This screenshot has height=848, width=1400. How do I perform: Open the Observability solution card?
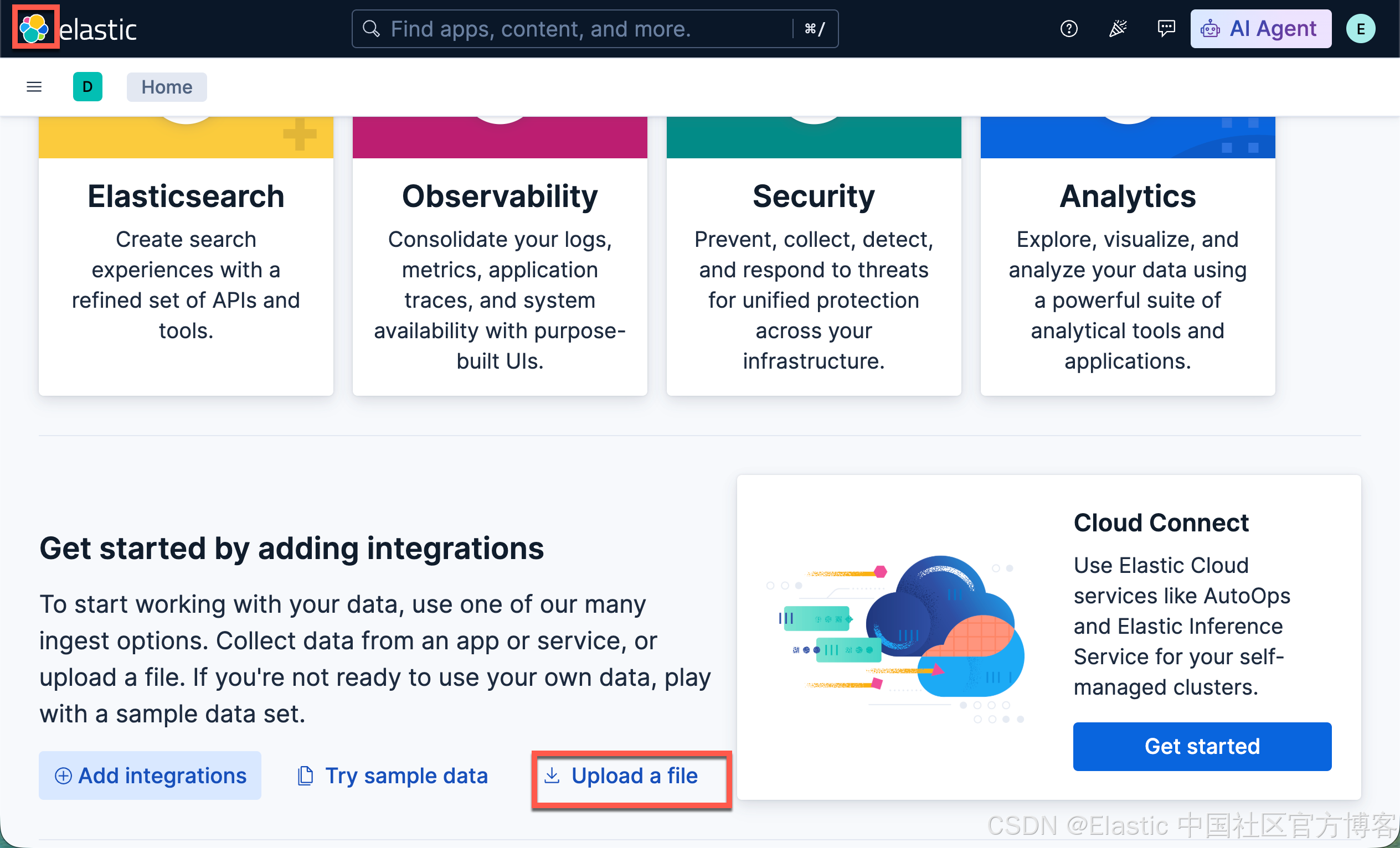pyautogui.click(x=500, y=256)
